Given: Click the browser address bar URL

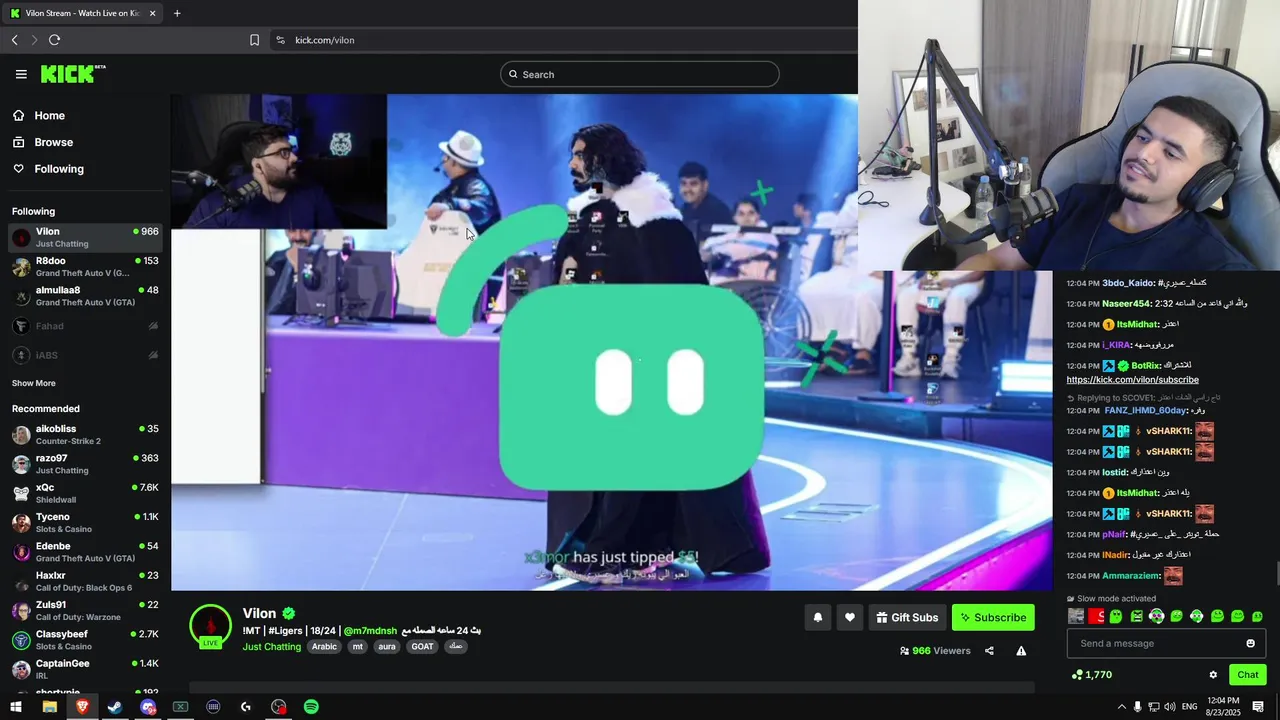Looking at the screenshot, I should 325,40.
